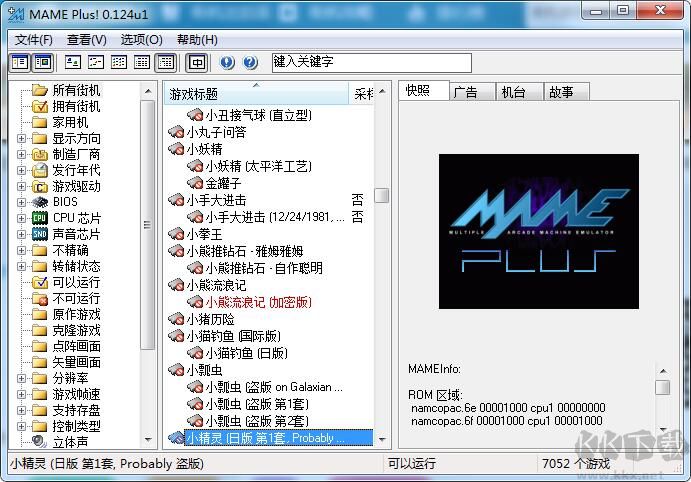This screenshot has width=691, height=482.
Task: Switch to the 故事 tab
Action: point(567,92)
